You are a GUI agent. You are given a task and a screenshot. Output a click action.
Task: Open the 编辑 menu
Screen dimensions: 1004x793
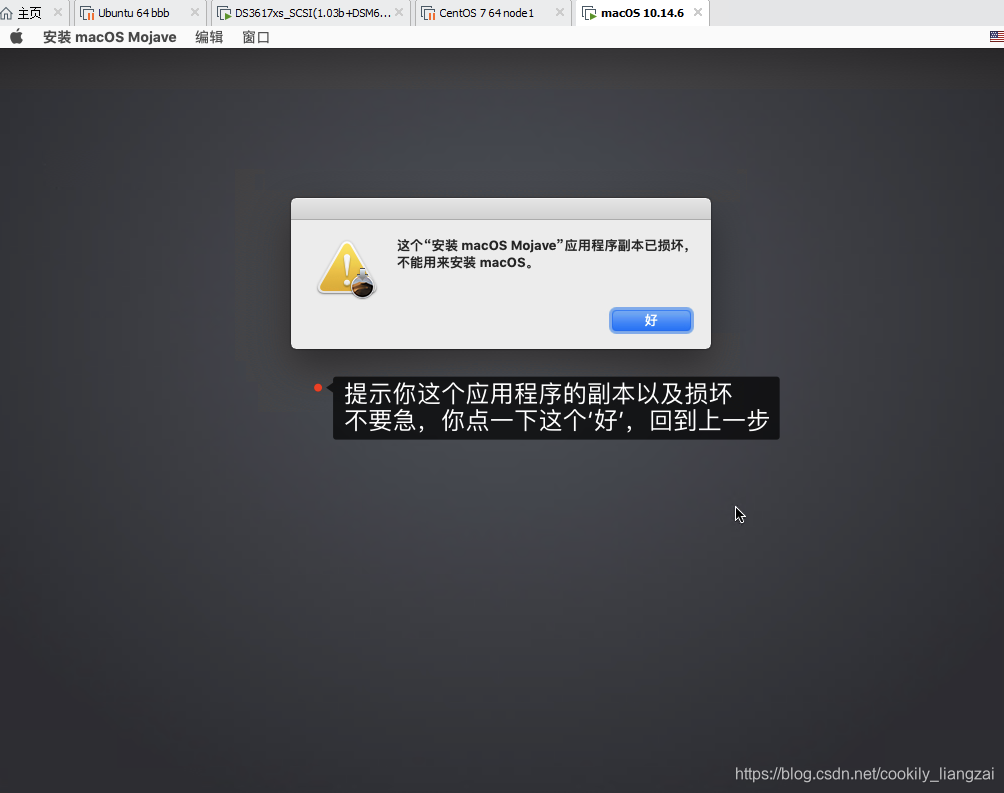coord(209,37)
